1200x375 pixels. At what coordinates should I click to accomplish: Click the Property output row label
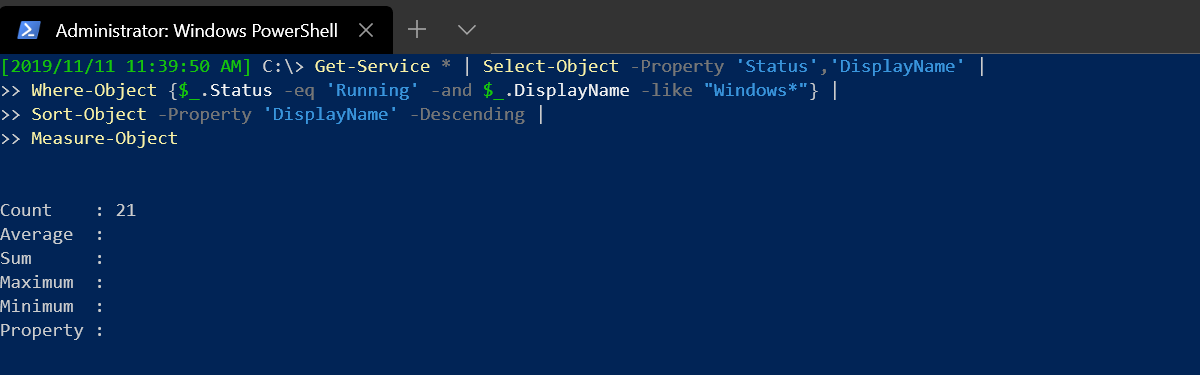coord(41,331)
